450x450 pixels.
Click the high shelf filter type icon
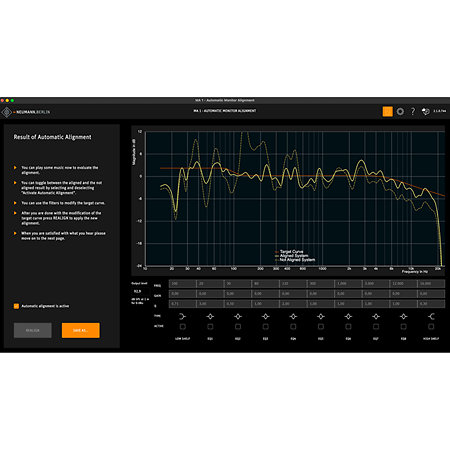click(x=431, y=316)
